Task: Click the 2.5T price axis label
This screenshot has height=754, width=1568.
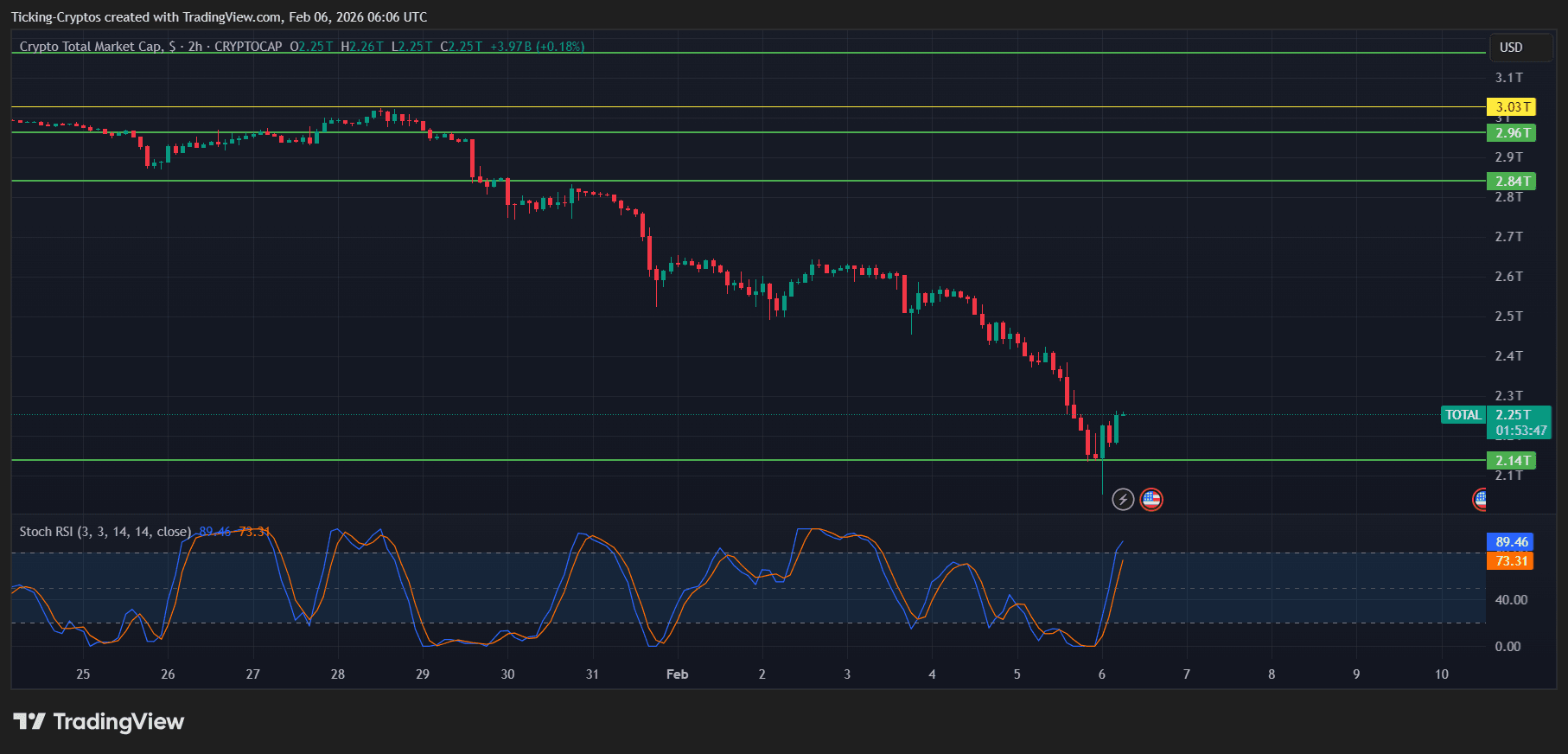Action: point(1508,316)
